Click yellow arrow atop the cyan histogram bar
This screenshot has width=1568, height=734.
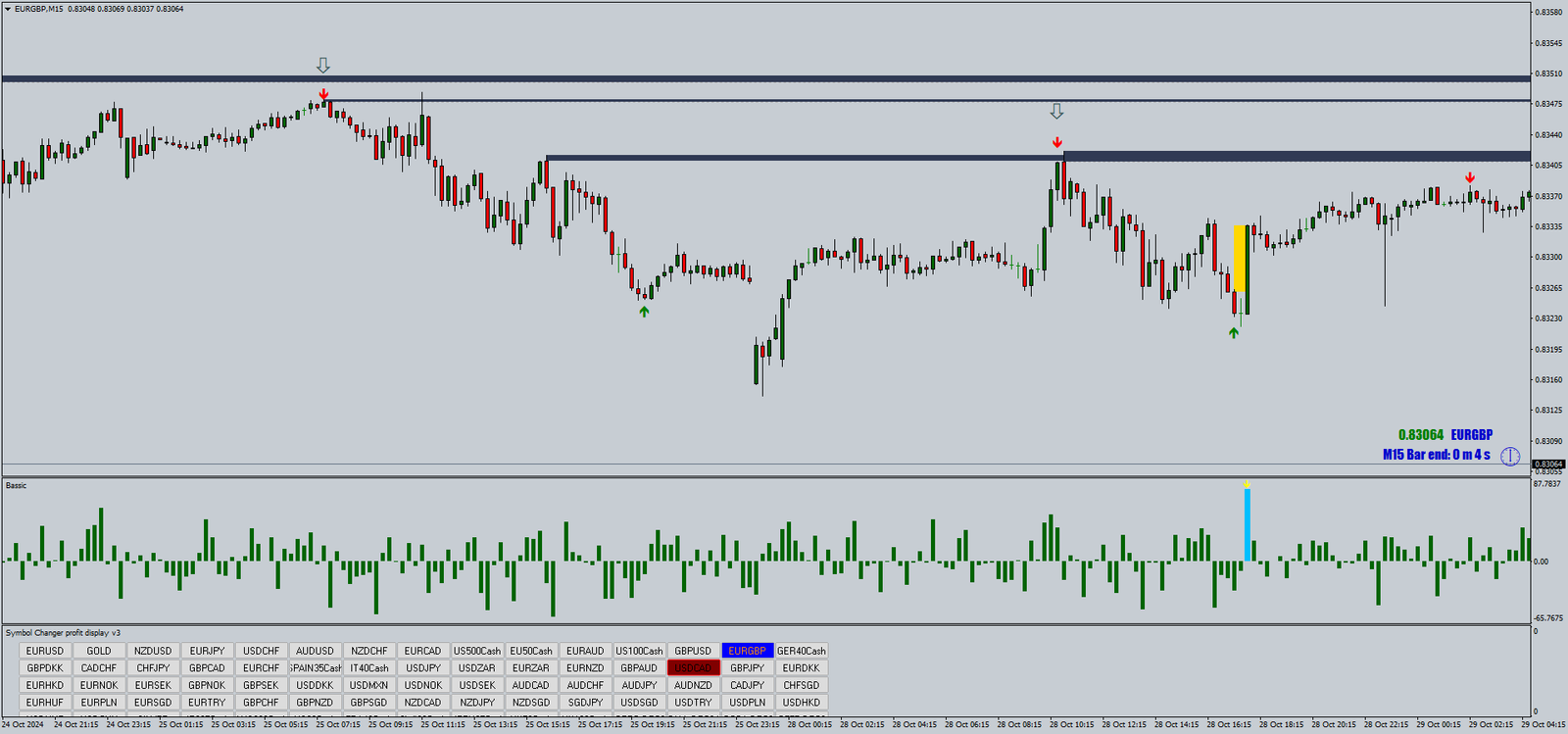[1247, 484]
